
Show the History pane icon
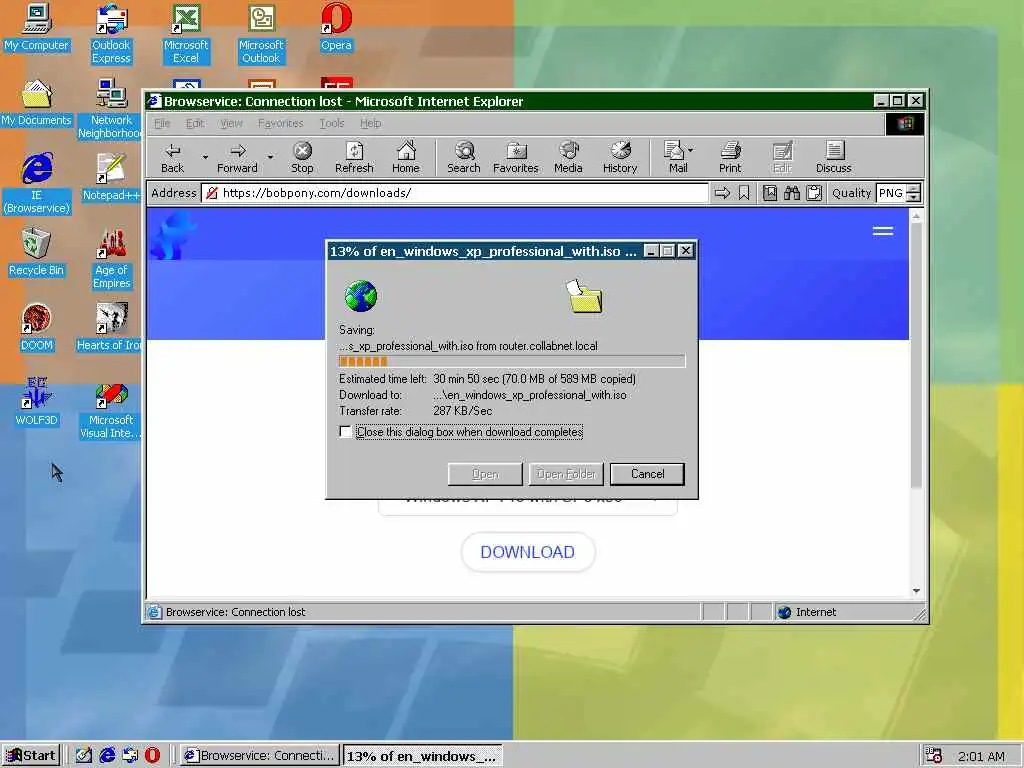tap(620, 157)
